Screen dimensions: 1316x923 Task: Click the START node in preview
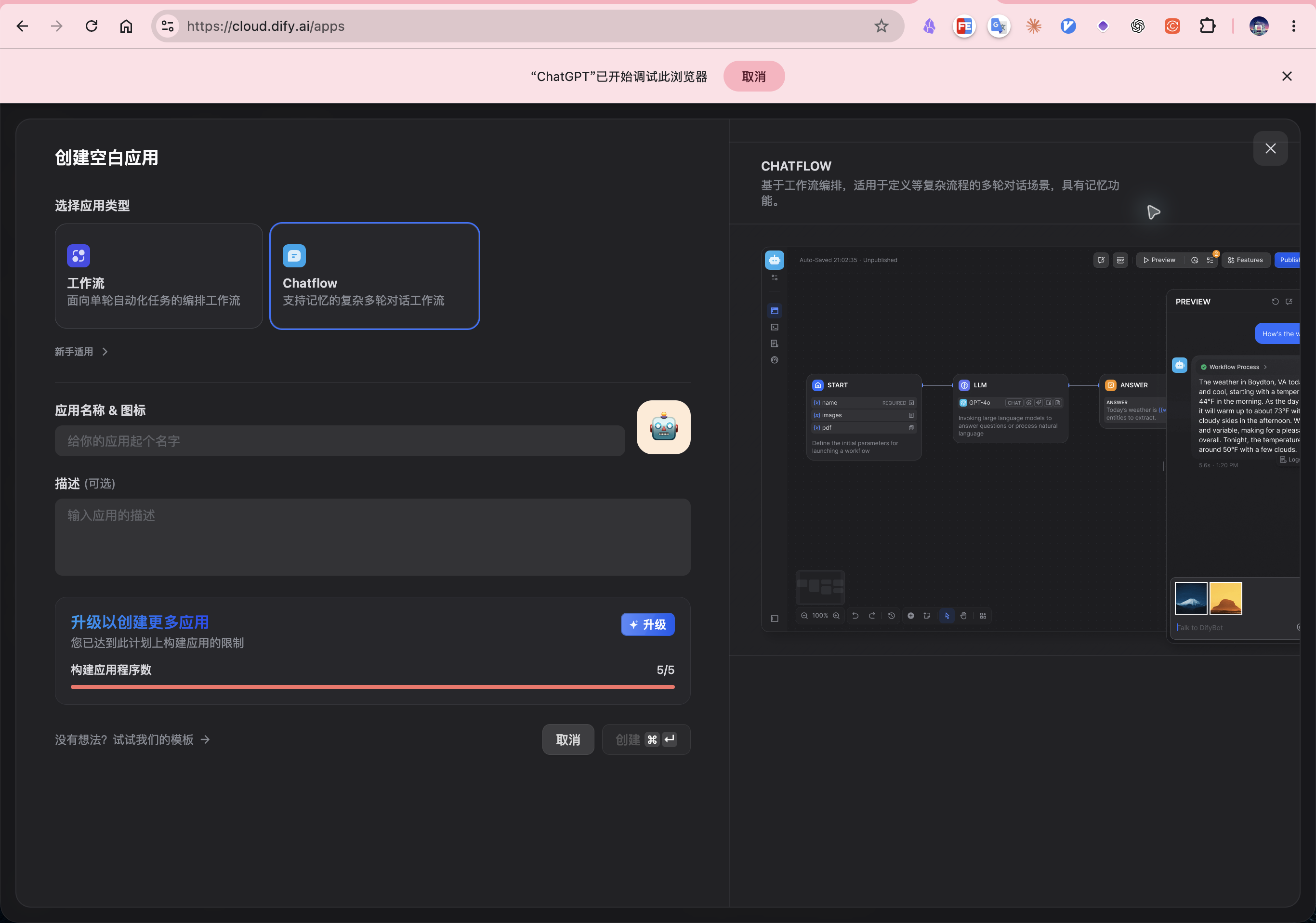(x=864, y=417)
